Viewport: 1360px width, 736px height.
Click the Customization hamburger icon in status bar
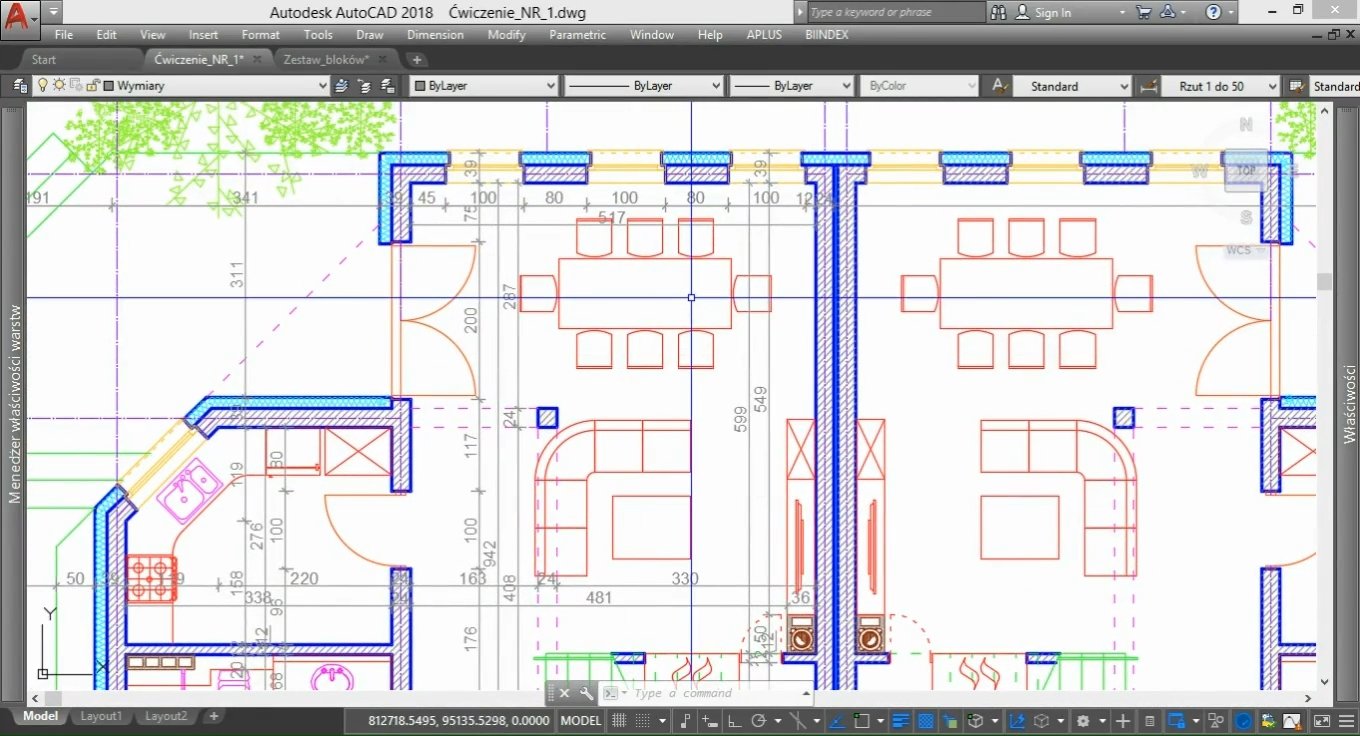point(1345,720)
